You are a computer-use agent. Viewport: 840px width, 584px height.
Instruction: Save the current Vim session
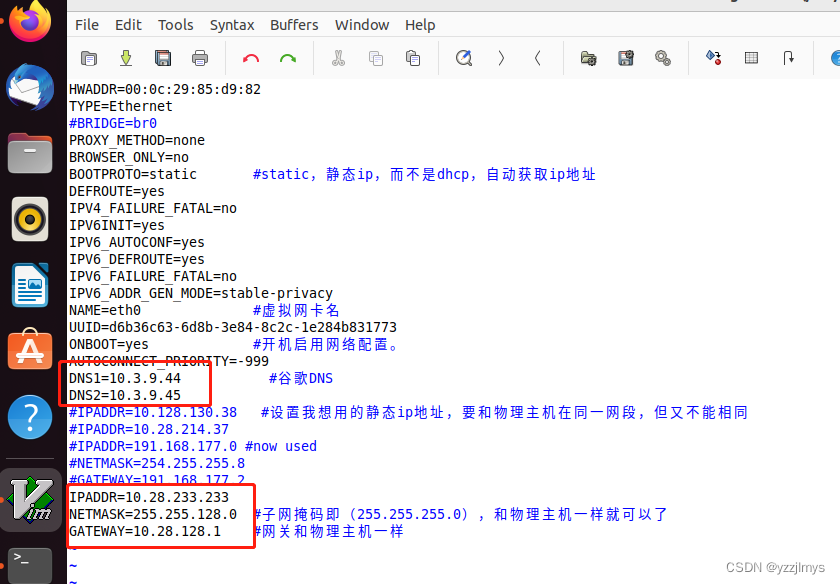tap(625, 58)
